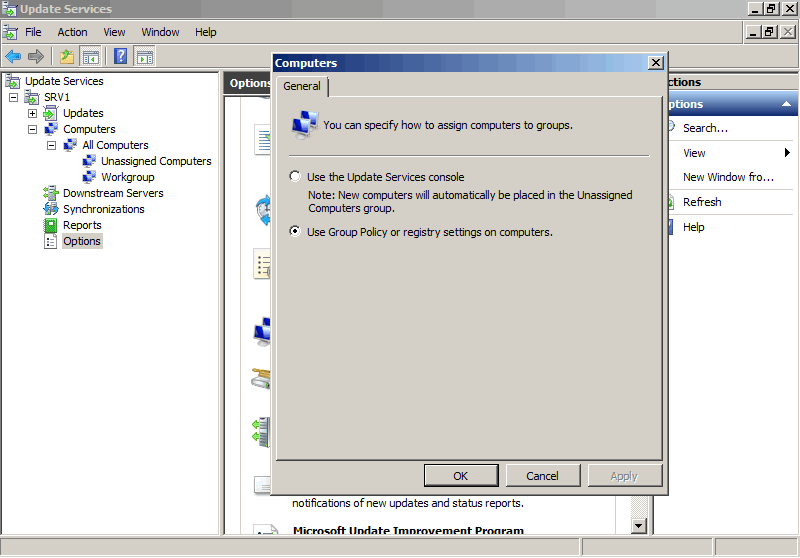Click the computers icon in the dialog header
Screen dimensions: 800x558
305,125
